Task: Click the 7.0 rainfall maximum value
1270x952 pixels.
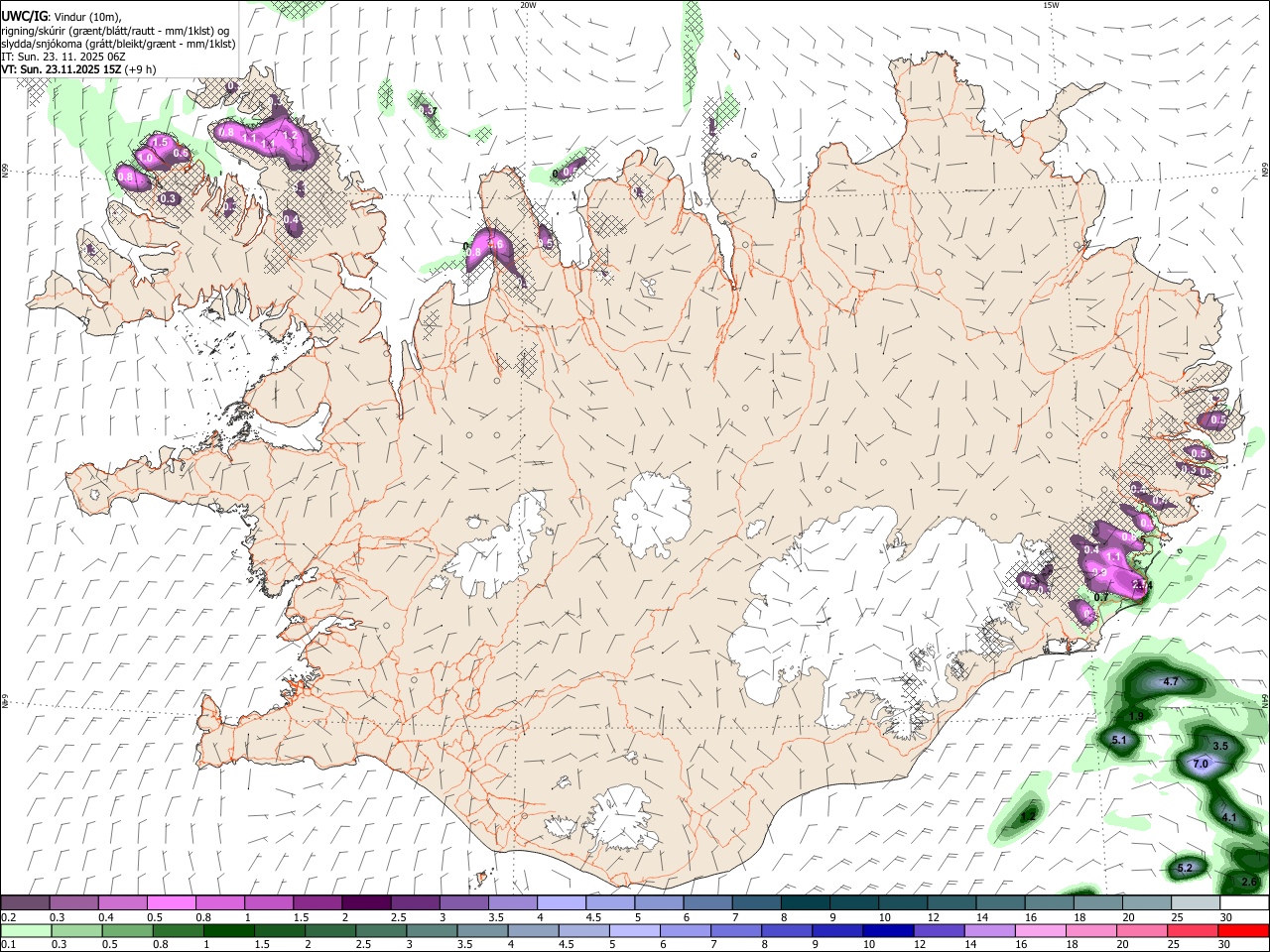Action: pos(1200,764)
